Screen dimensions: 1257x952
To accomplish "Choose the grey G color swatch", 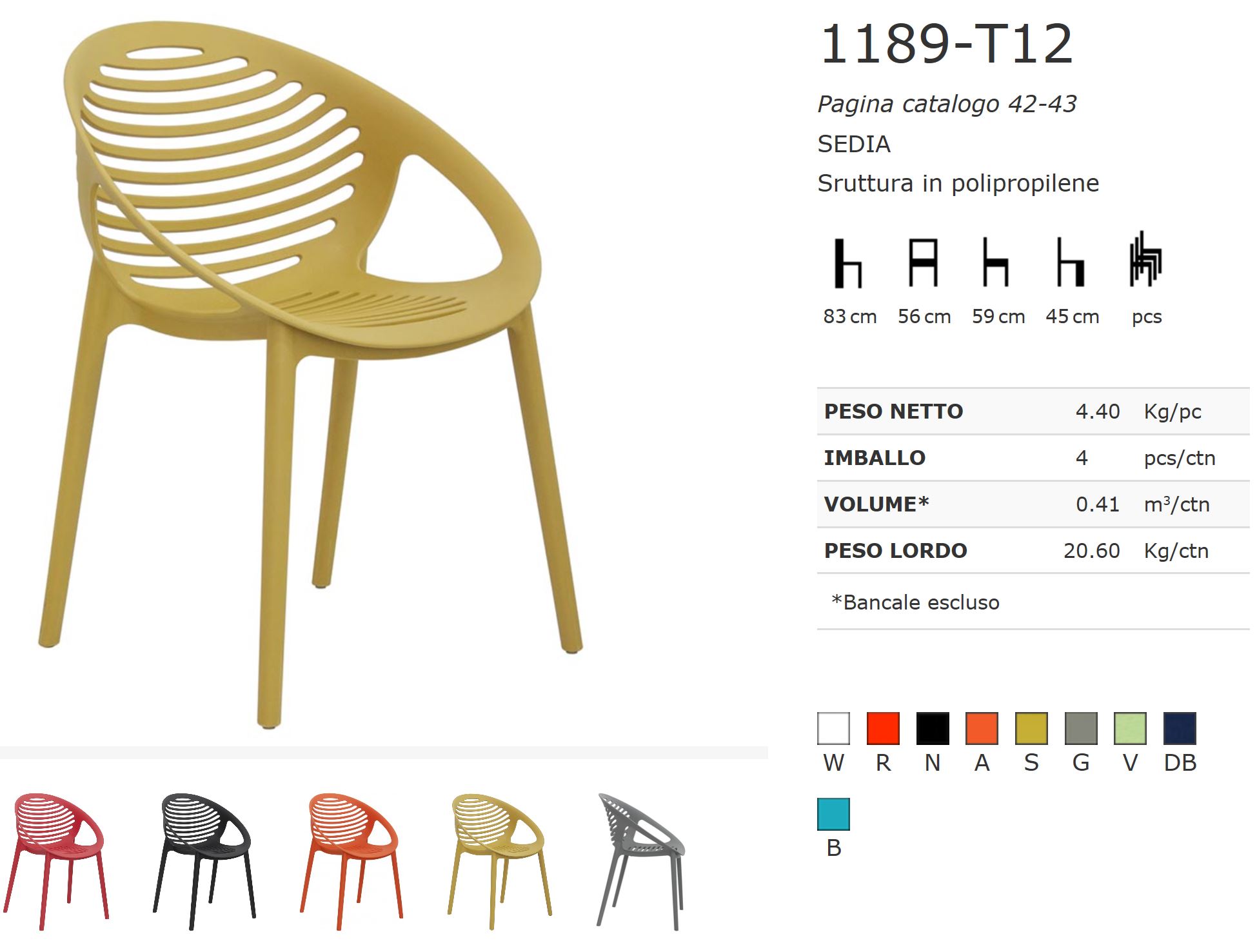I will pos(1081,728).
